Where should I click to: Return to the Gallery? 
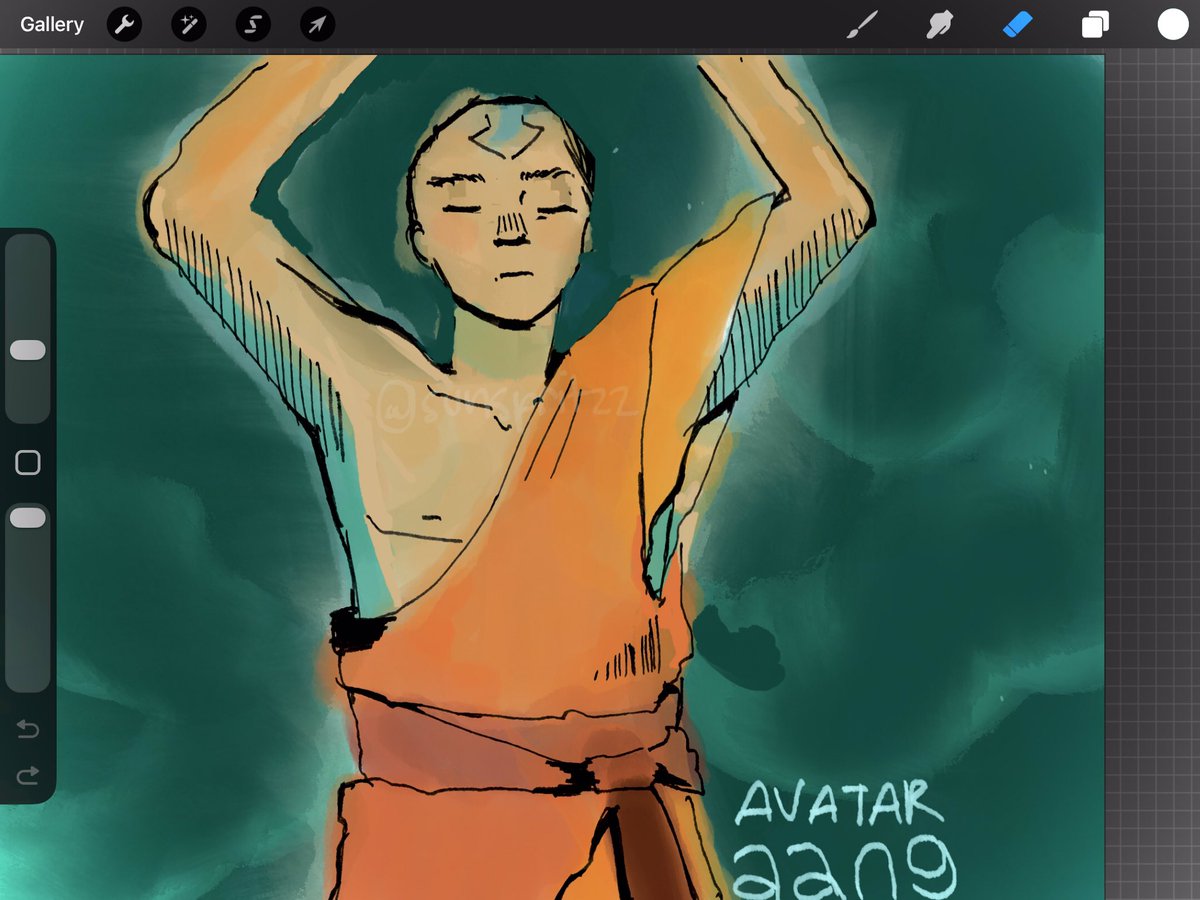tap(52, 25)
